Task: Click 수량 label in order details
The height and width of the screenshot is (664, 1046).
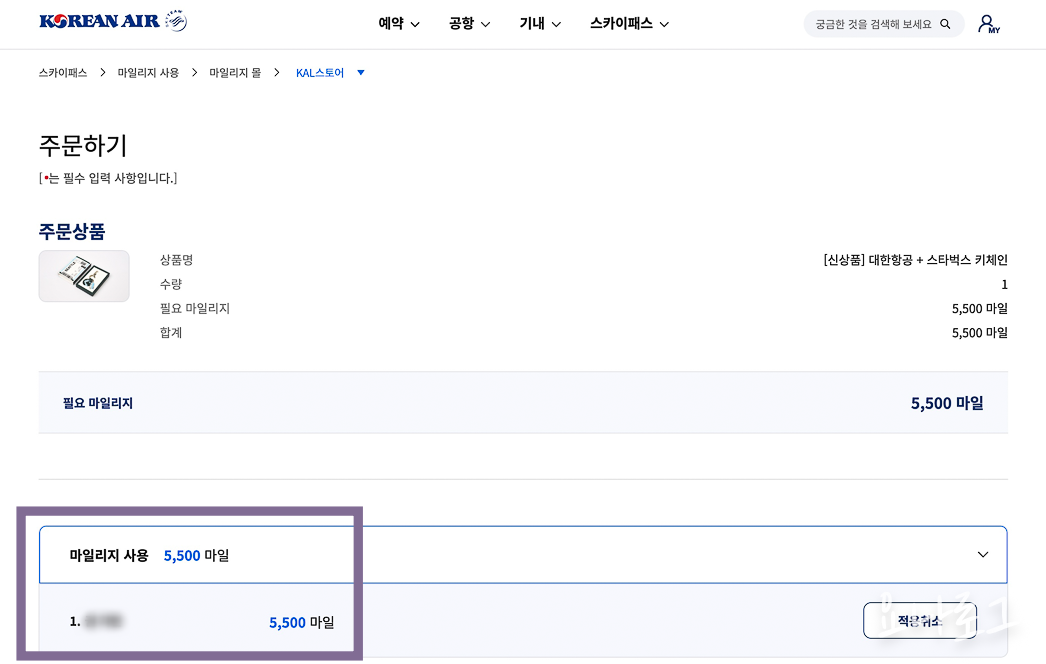Action: pyautogui.click(x=171, y=284)
